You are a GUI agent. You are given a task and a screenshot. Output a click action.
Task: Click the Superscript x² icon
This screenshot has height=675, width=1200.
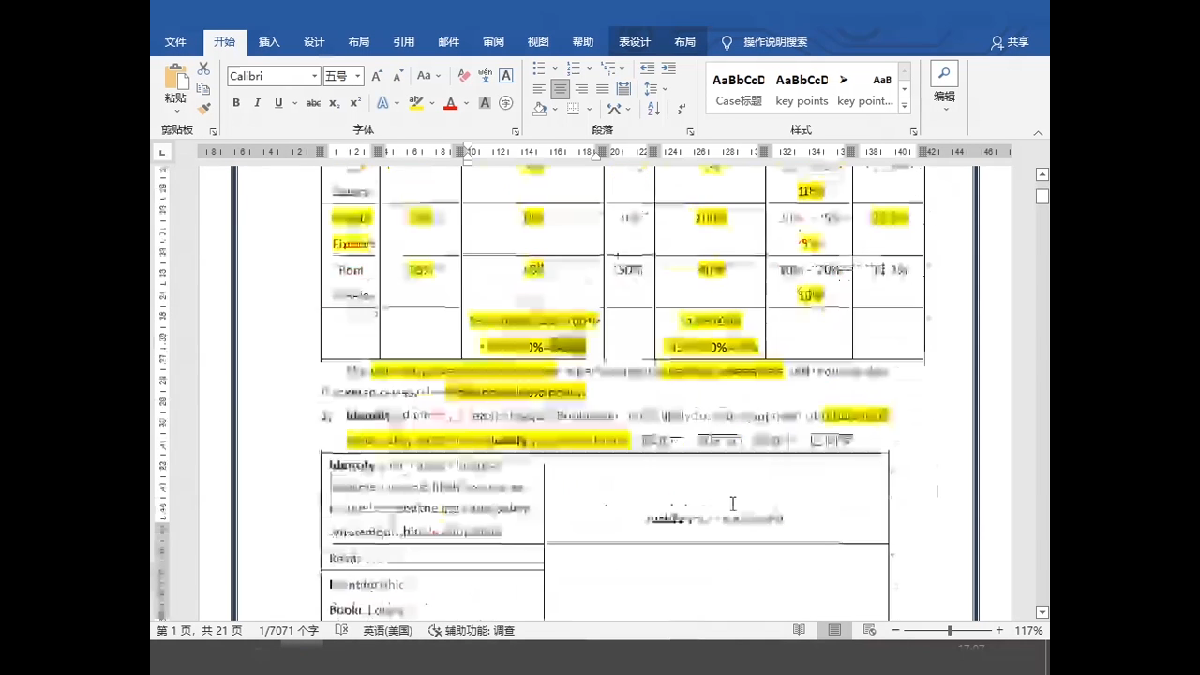tap(354, 103)
